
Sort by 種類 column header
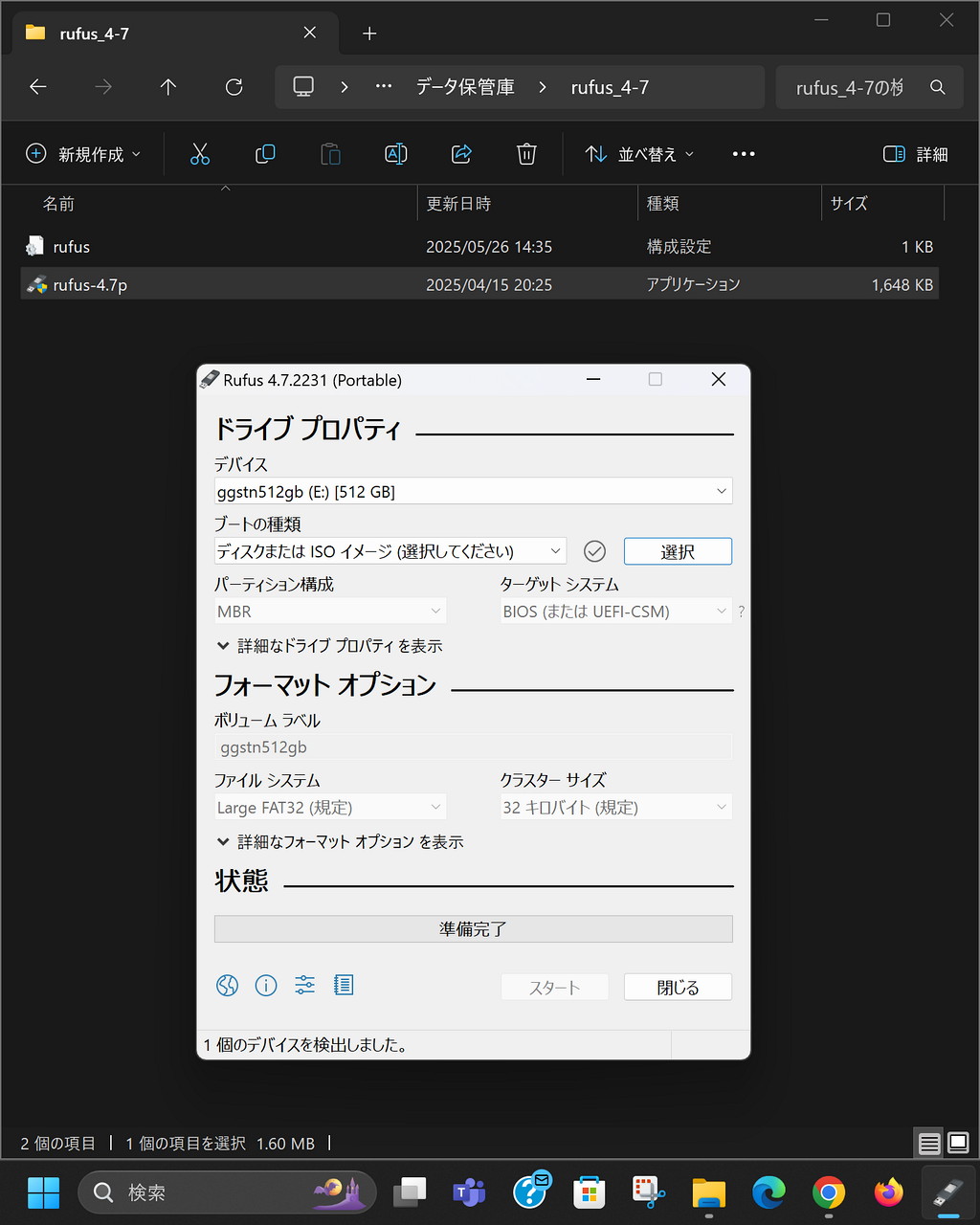pyautogui.click(x=729, y=204)
